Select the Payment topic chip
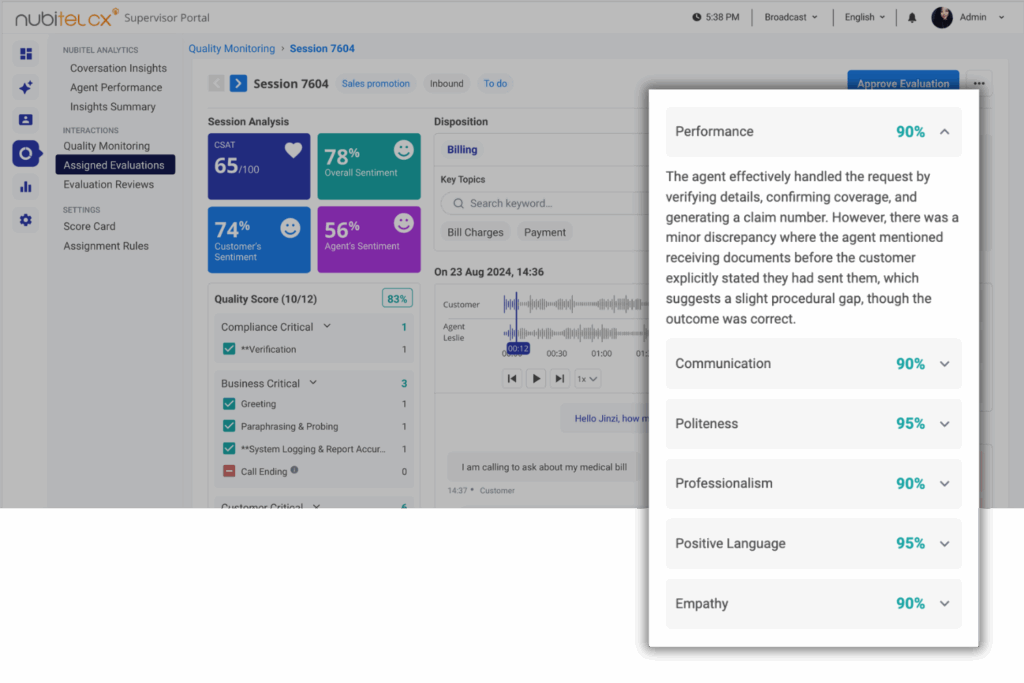Viewport: 1024px width, 683px height. (x=545, y=232)
